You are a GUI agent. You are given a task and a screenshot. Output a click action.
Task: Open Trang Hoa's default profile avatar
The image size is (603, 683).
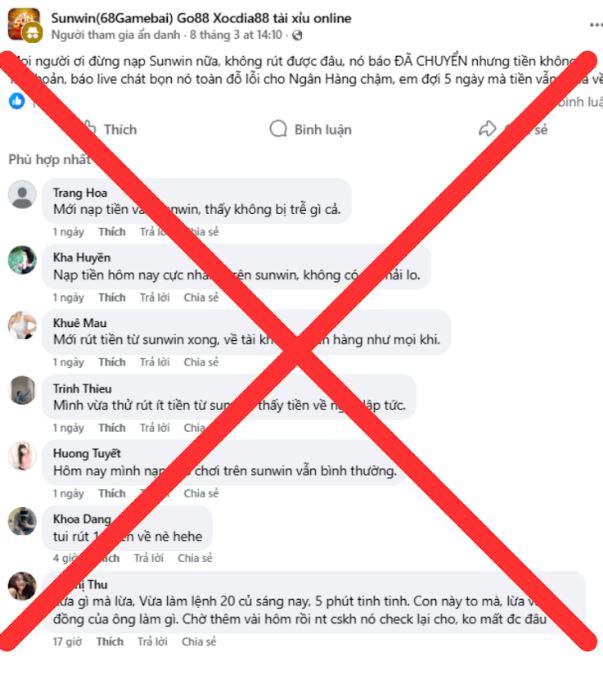(x=22, y=195)
